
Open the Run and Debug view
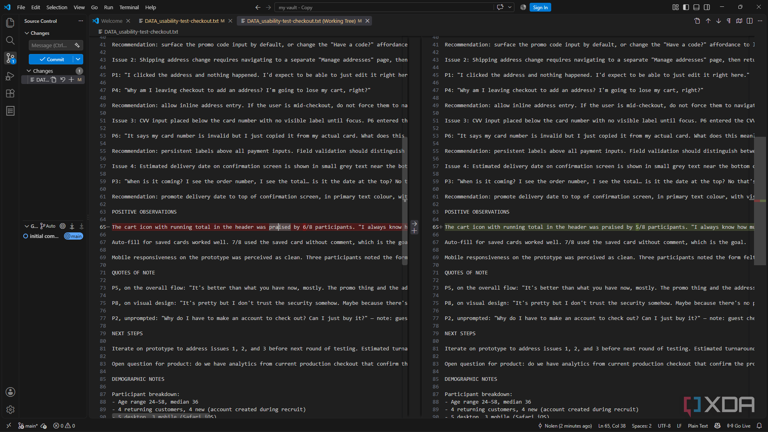point(10,76)
